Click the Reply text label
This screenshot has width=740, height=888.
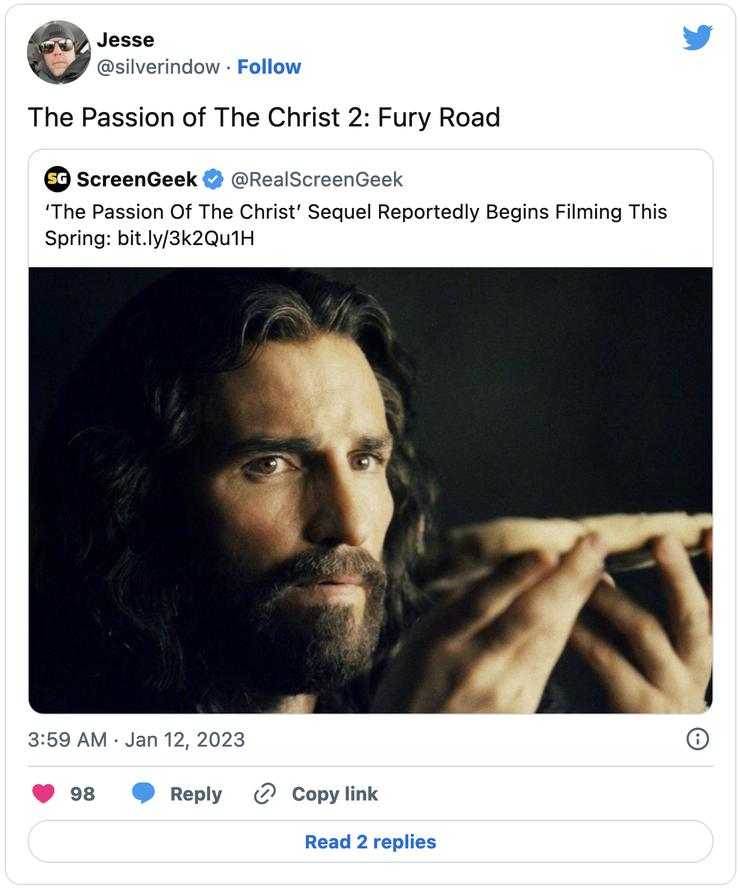tap(196, 794)
